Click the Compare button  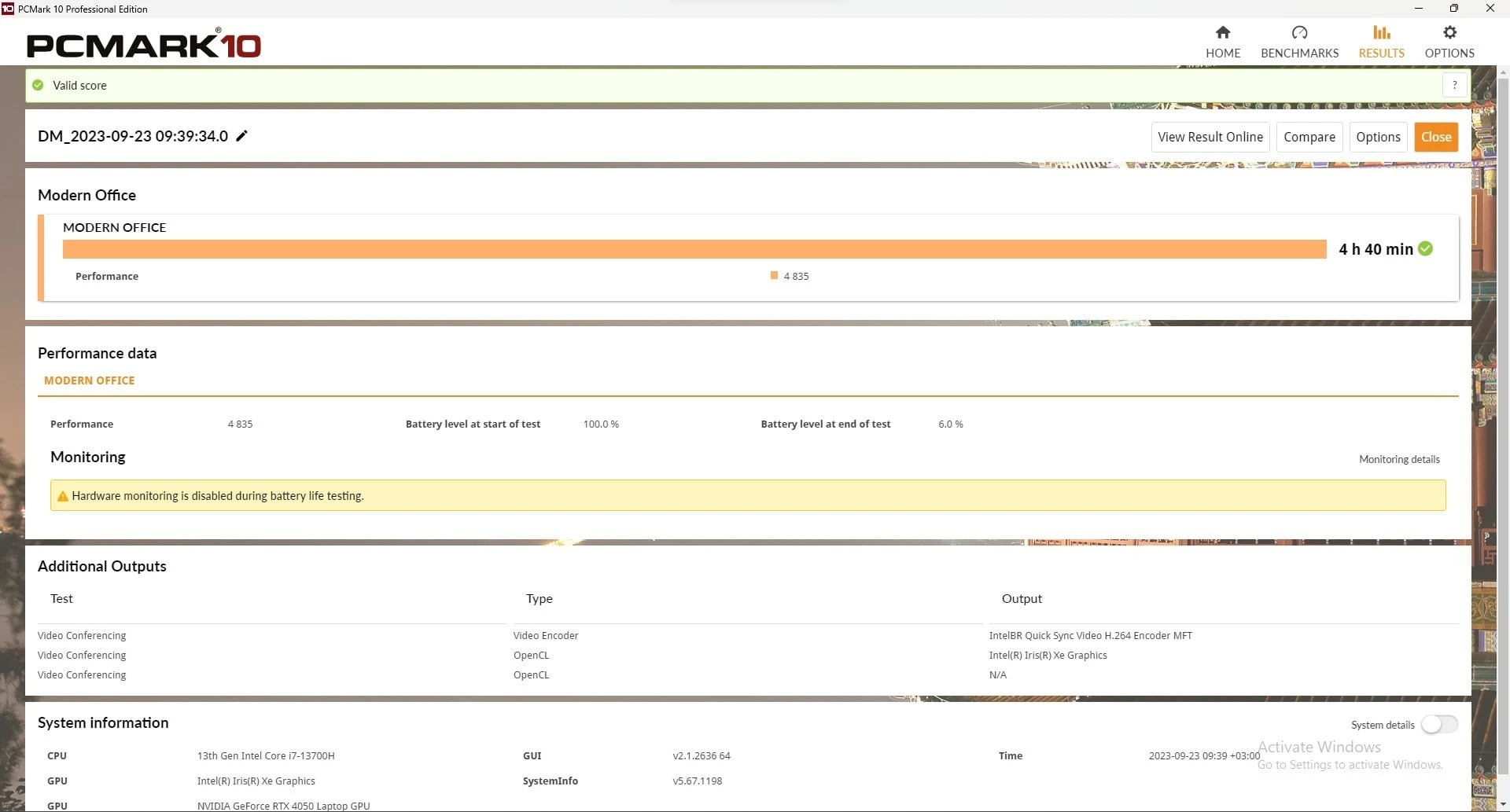click(1309, 137)
